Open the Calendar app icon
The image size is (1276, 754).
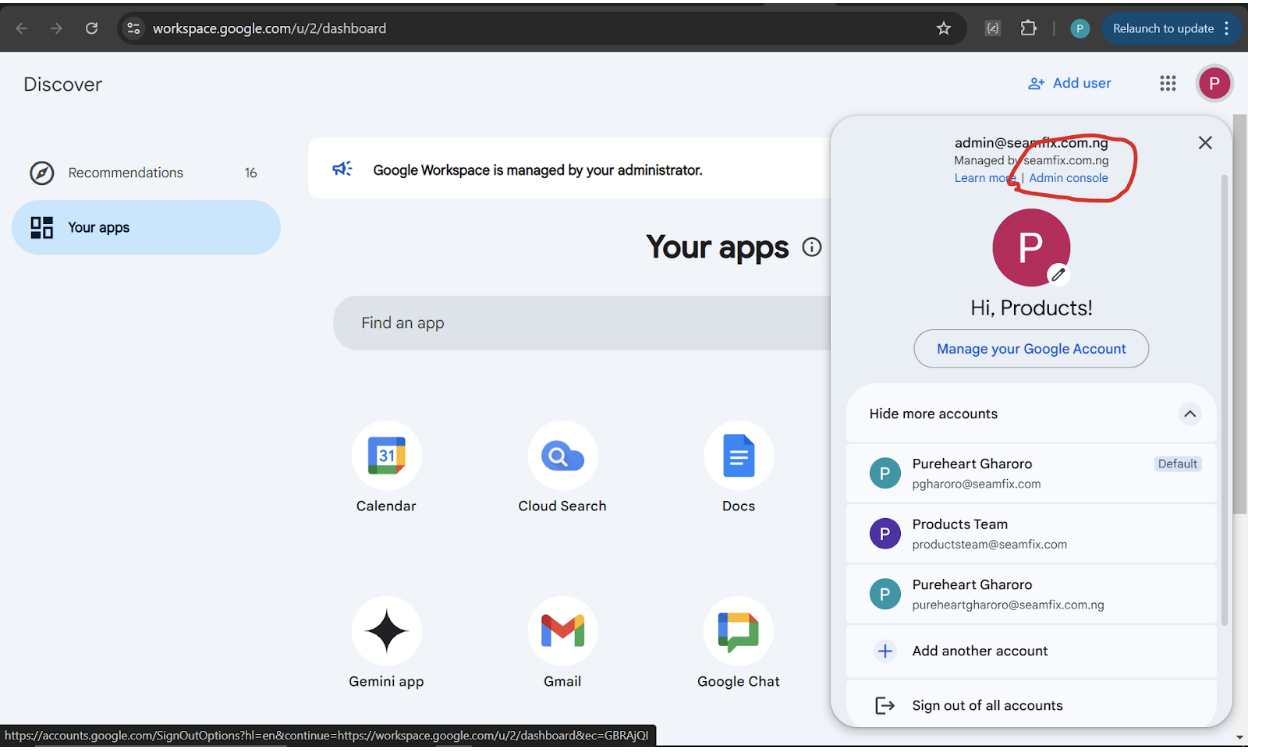tap(386, 456)
